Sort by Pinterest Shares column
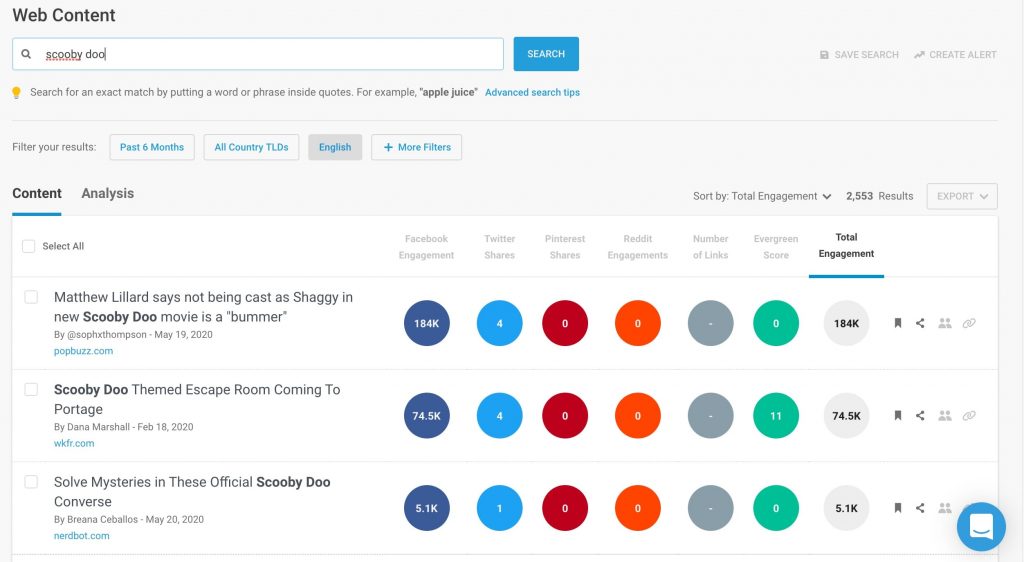Screen dimensions: 1024x562 [x=565, y=247]
